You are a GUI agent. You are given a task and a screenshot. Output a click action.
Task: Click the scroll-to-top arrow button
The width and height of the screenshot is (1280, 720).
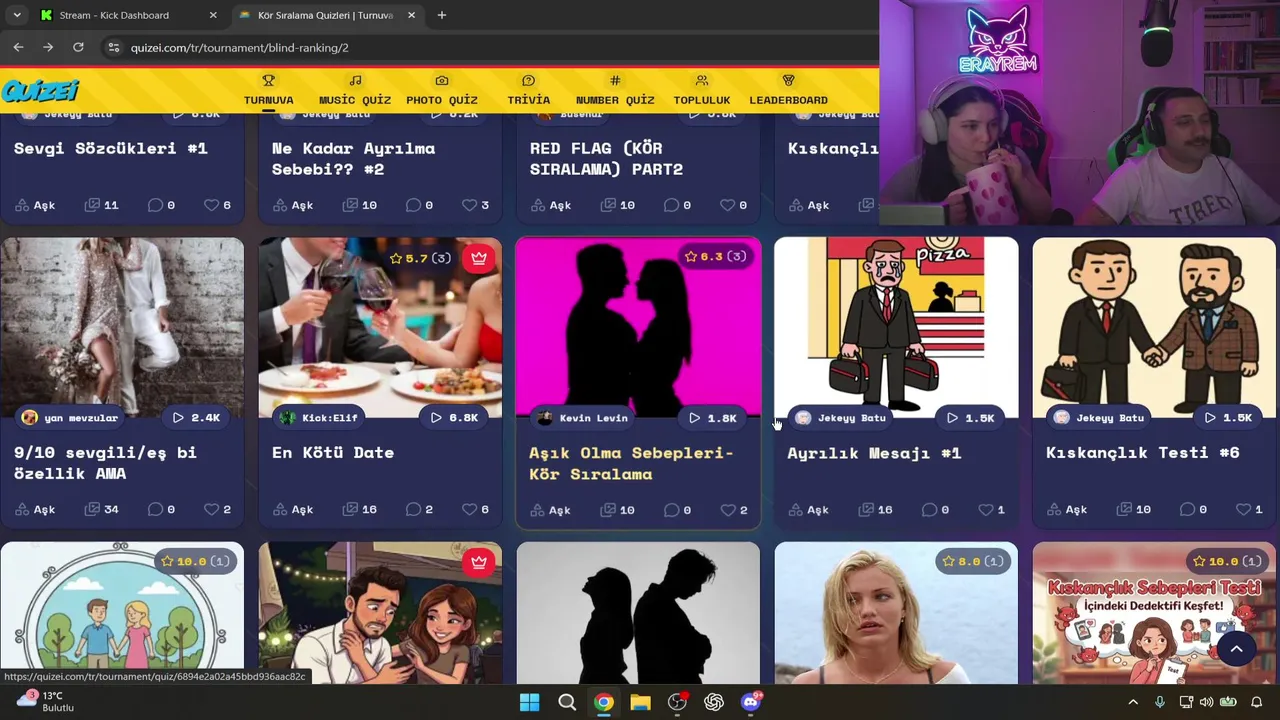[x=1236, y=648]
